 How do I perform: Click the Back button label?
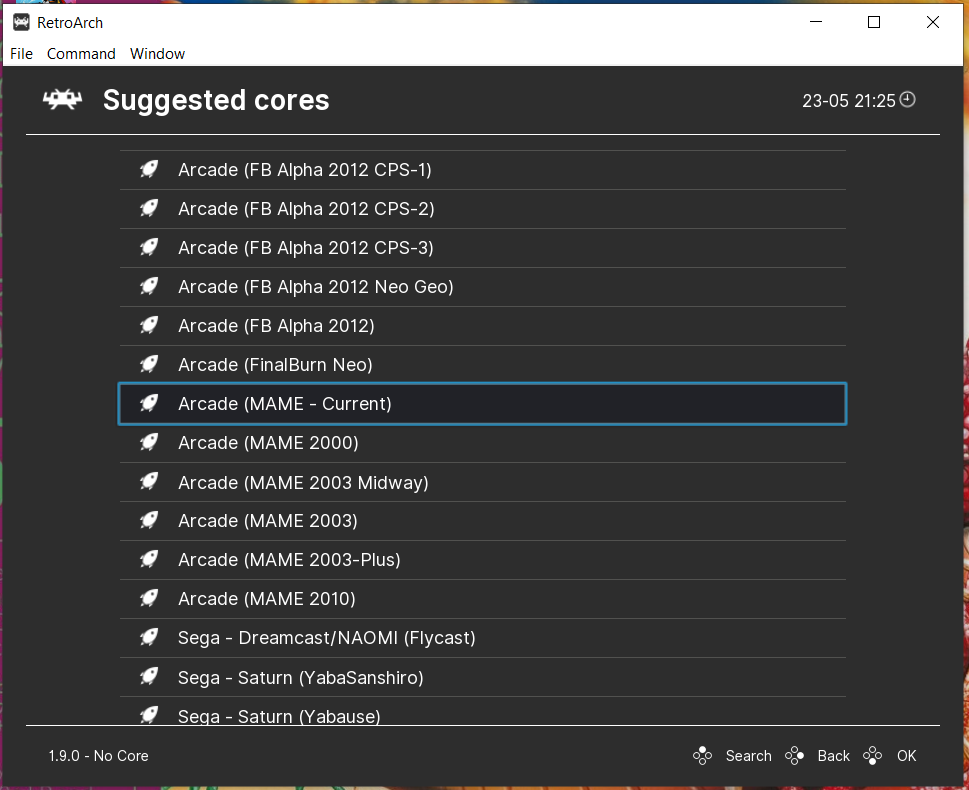(834, 756)
